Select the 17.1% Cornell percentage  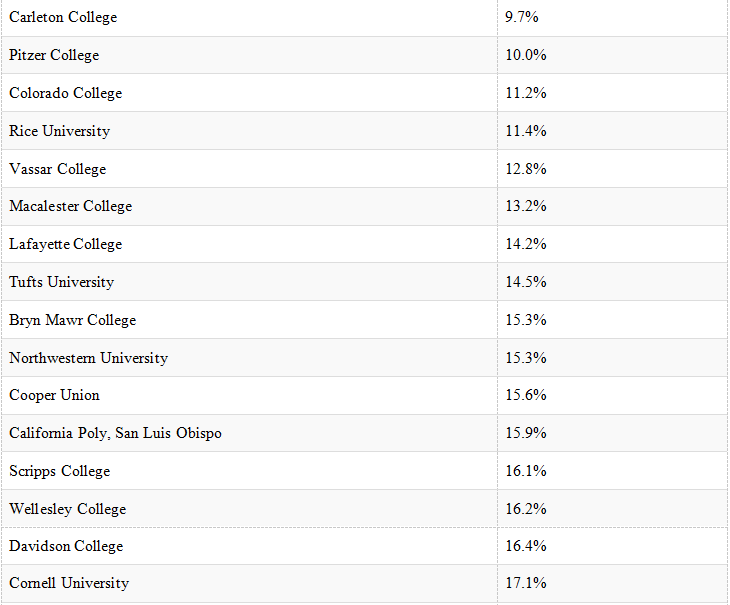(526, 583)
